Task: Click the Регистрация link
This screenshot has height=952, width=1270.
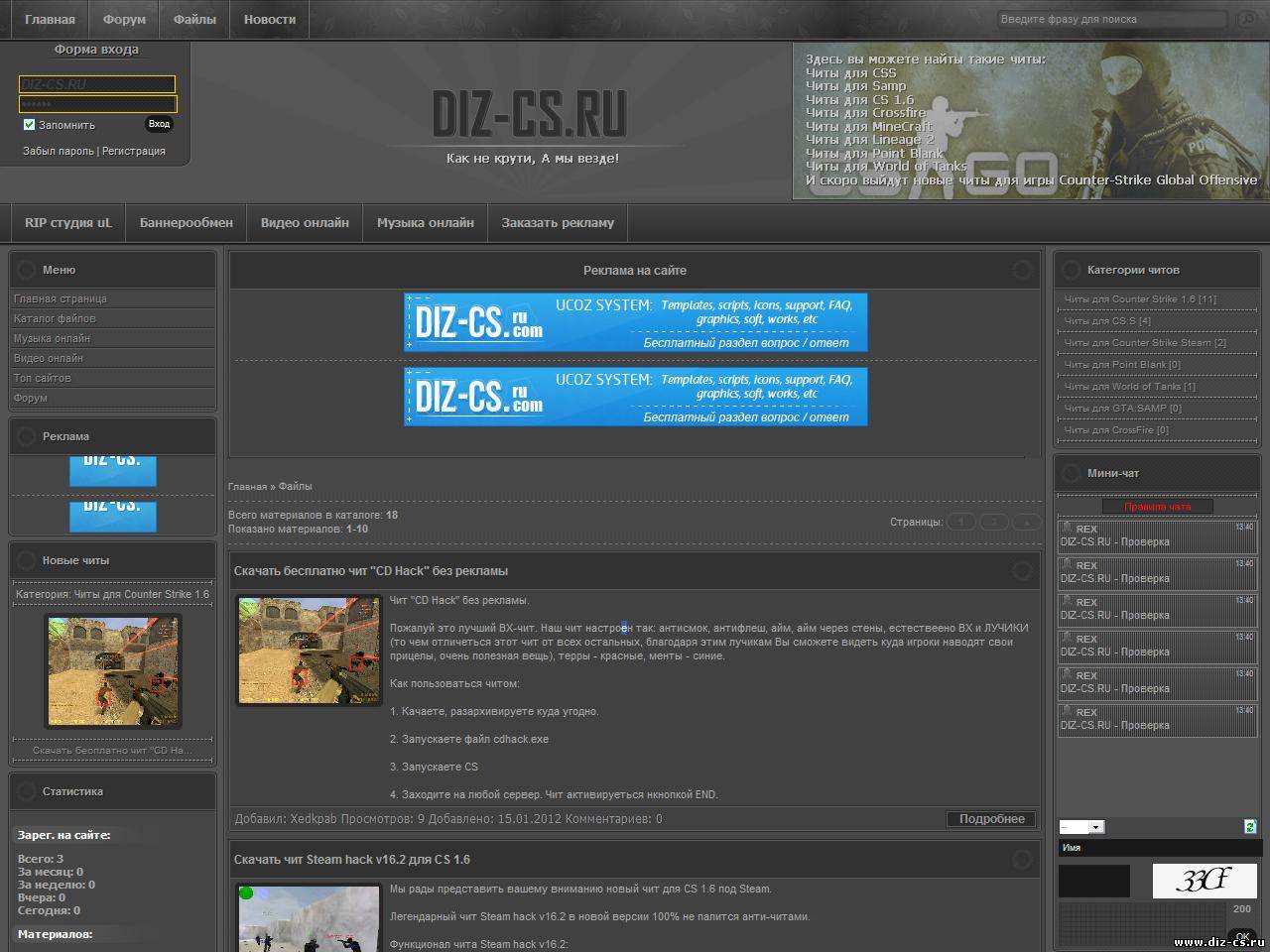Action: pos(134,151)
